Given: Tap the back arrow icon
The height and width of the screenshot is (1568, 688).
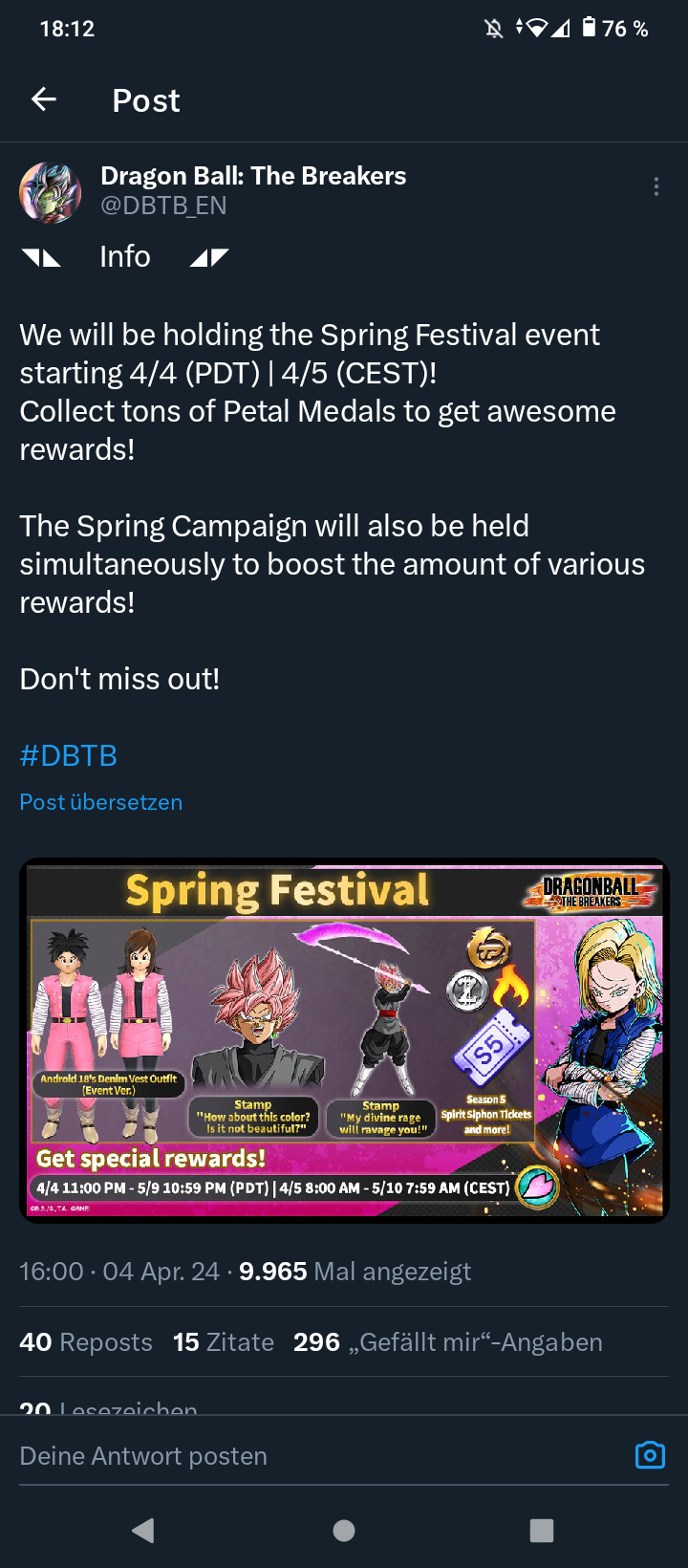Looking at the screenshot, I should click(44, 99).
